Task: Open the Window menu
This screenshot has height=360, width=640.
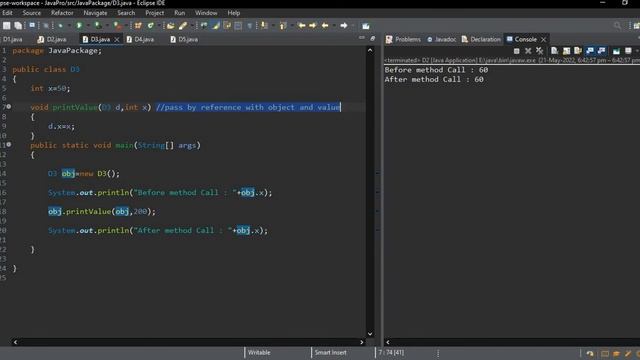Action: pos(206,13)
